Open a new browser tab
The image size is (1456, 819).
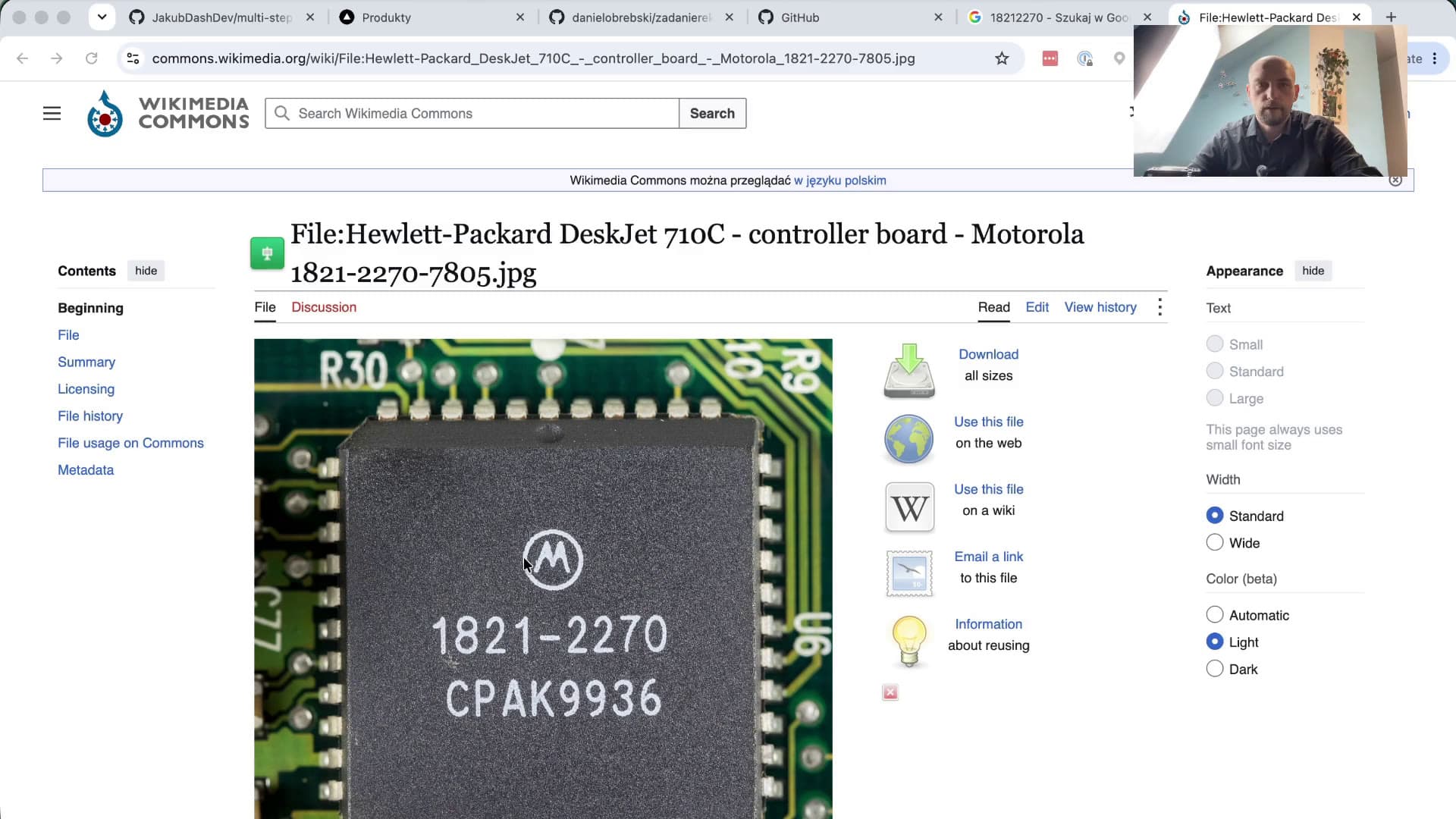1391,17
